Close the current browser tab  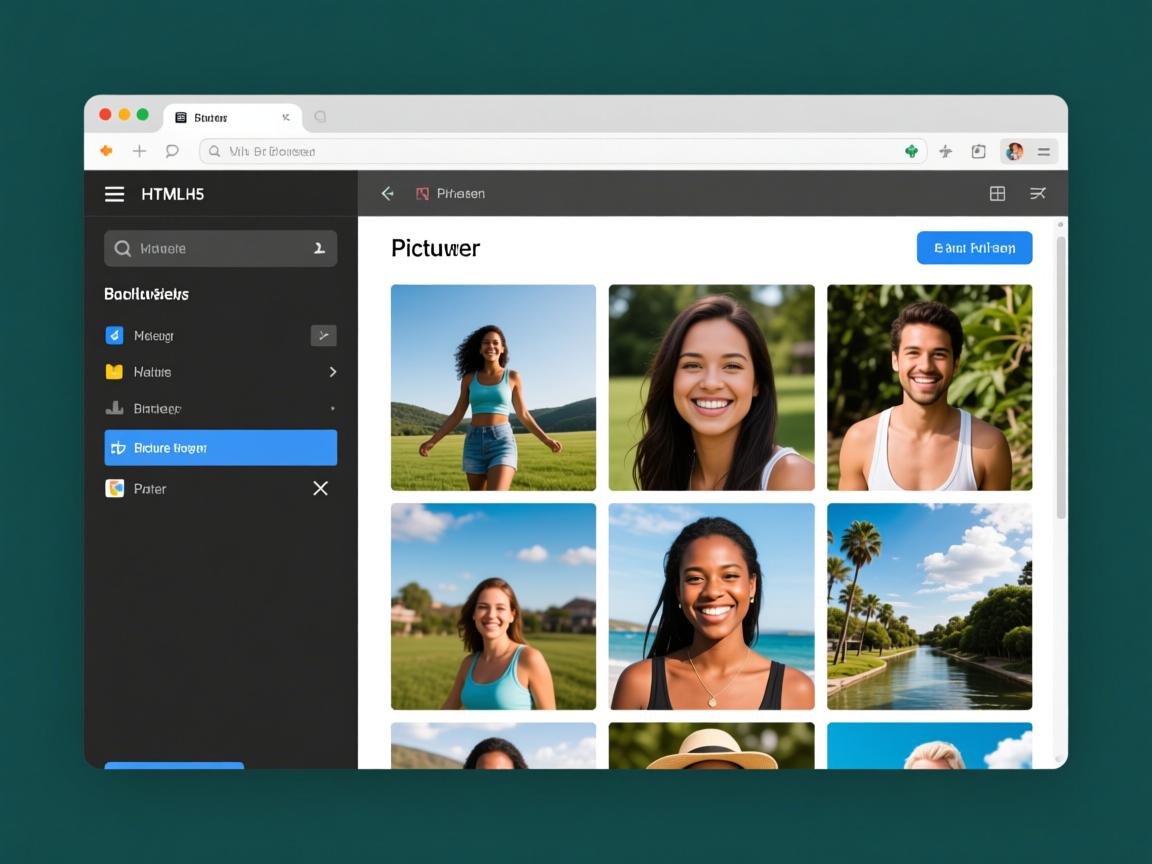tap(286, 118)
